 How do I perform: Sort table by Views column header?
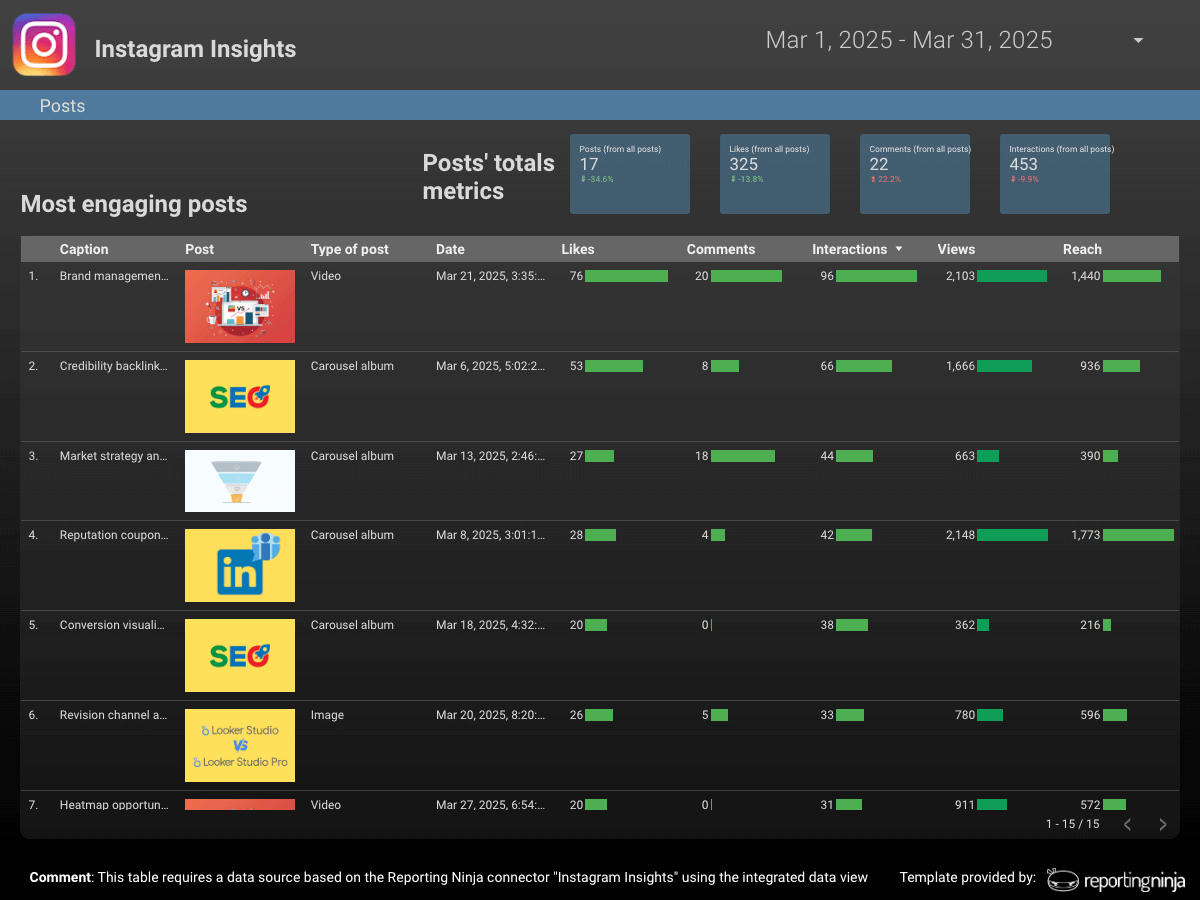[956, 249]
